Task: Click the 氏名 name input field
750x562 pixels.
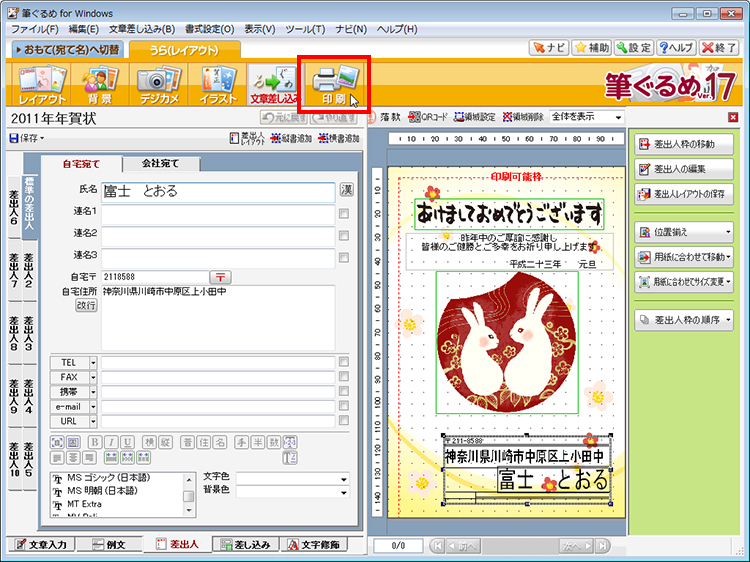Action: point(218,192)
